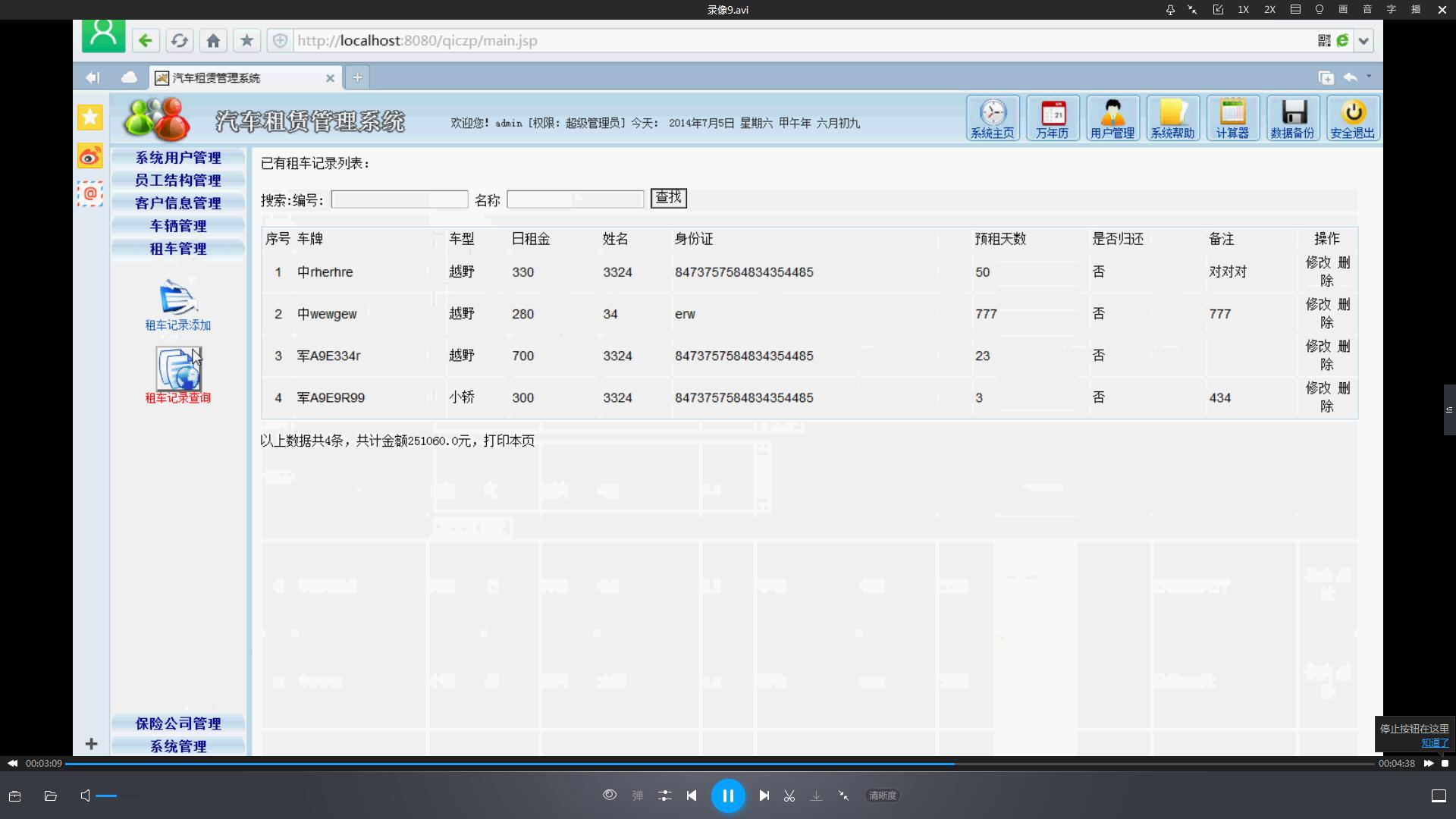Viewport: 1456px width, 819px height.
Task: Click the user avatar icon in the browser
Action: (103, 35)
